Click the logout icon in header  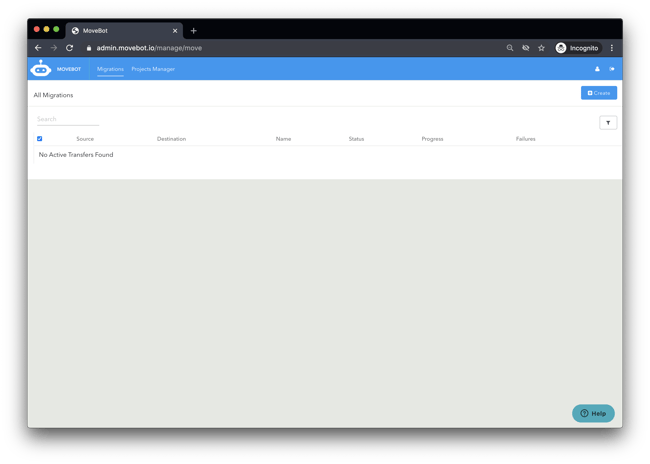pos(612,69)
